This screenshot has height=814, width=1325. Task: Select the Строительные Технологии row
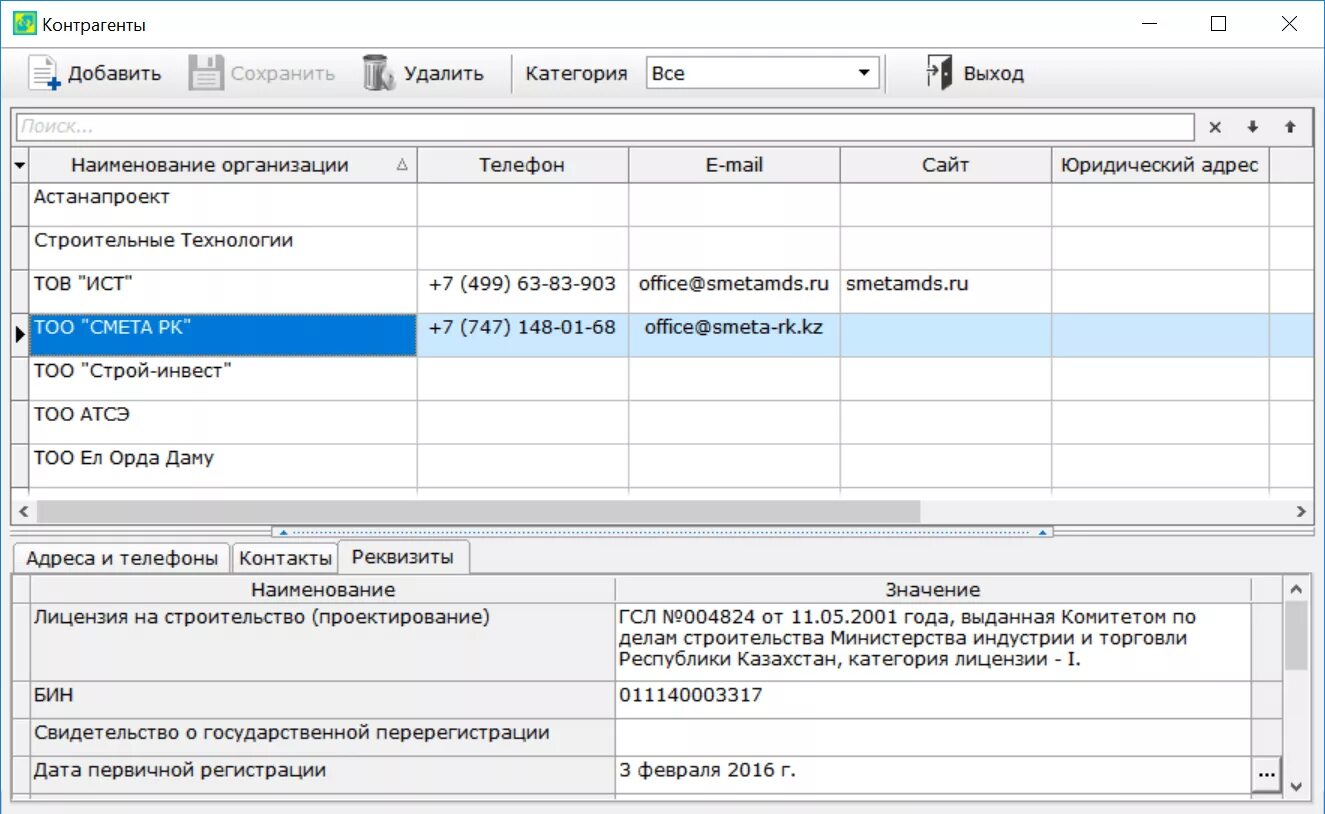click(223, 248)
